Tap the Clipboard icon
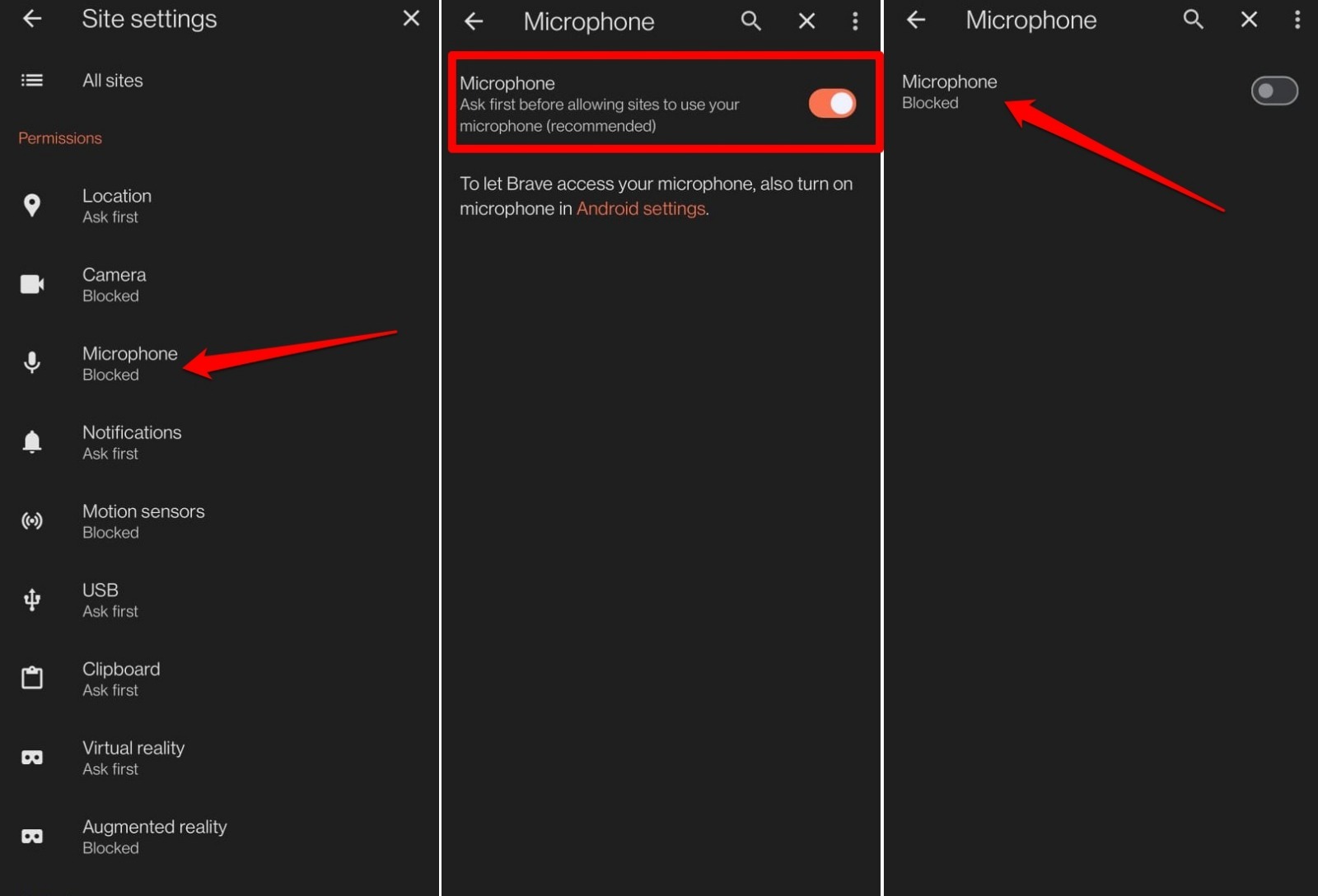 coord(32,678)
